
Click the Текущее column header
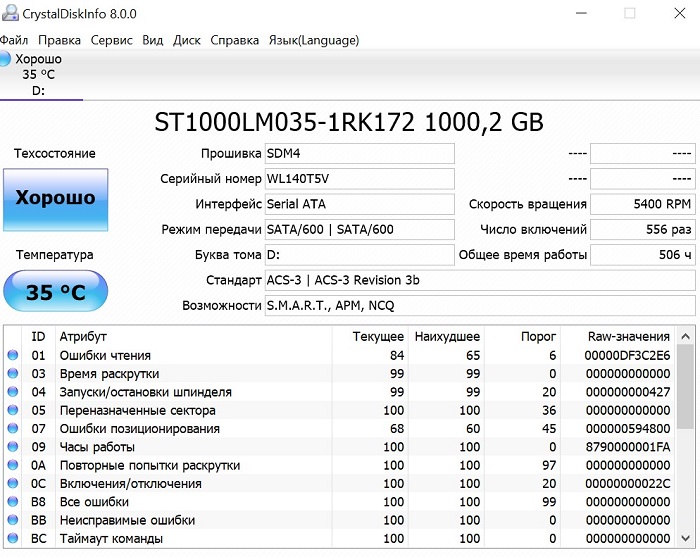(x=378, y=336)
